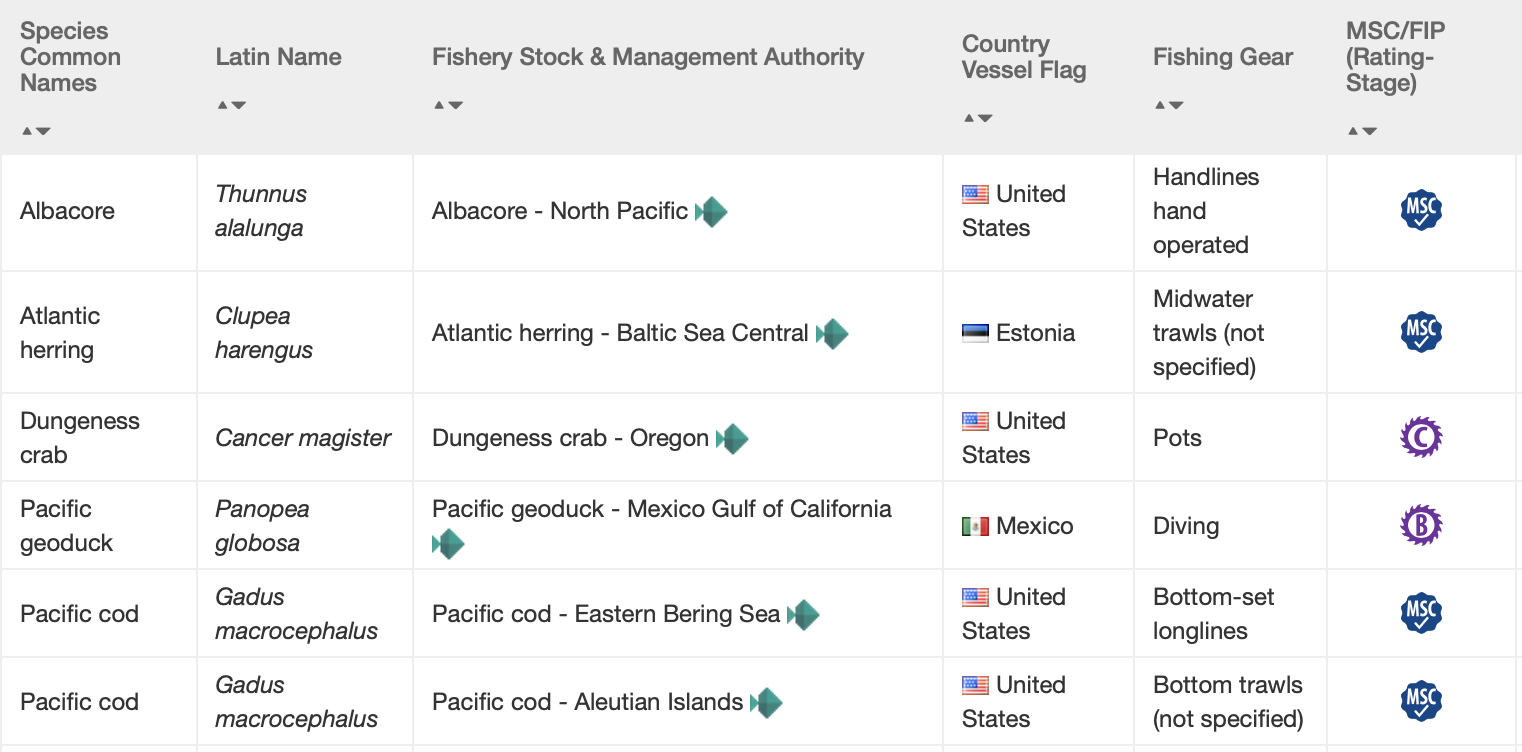
Task: Open Albacore - North Pacific stock entry
Action: [x=559, y=211]
